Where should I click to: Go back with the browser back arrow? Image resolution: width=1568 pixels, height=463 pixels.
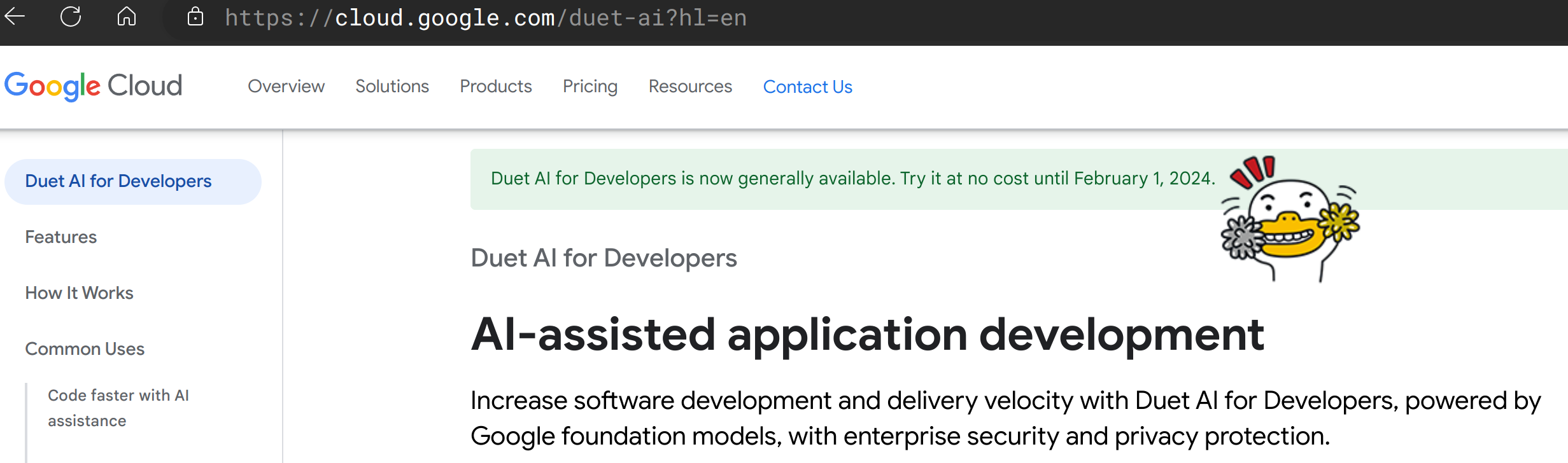pos(15,17)
